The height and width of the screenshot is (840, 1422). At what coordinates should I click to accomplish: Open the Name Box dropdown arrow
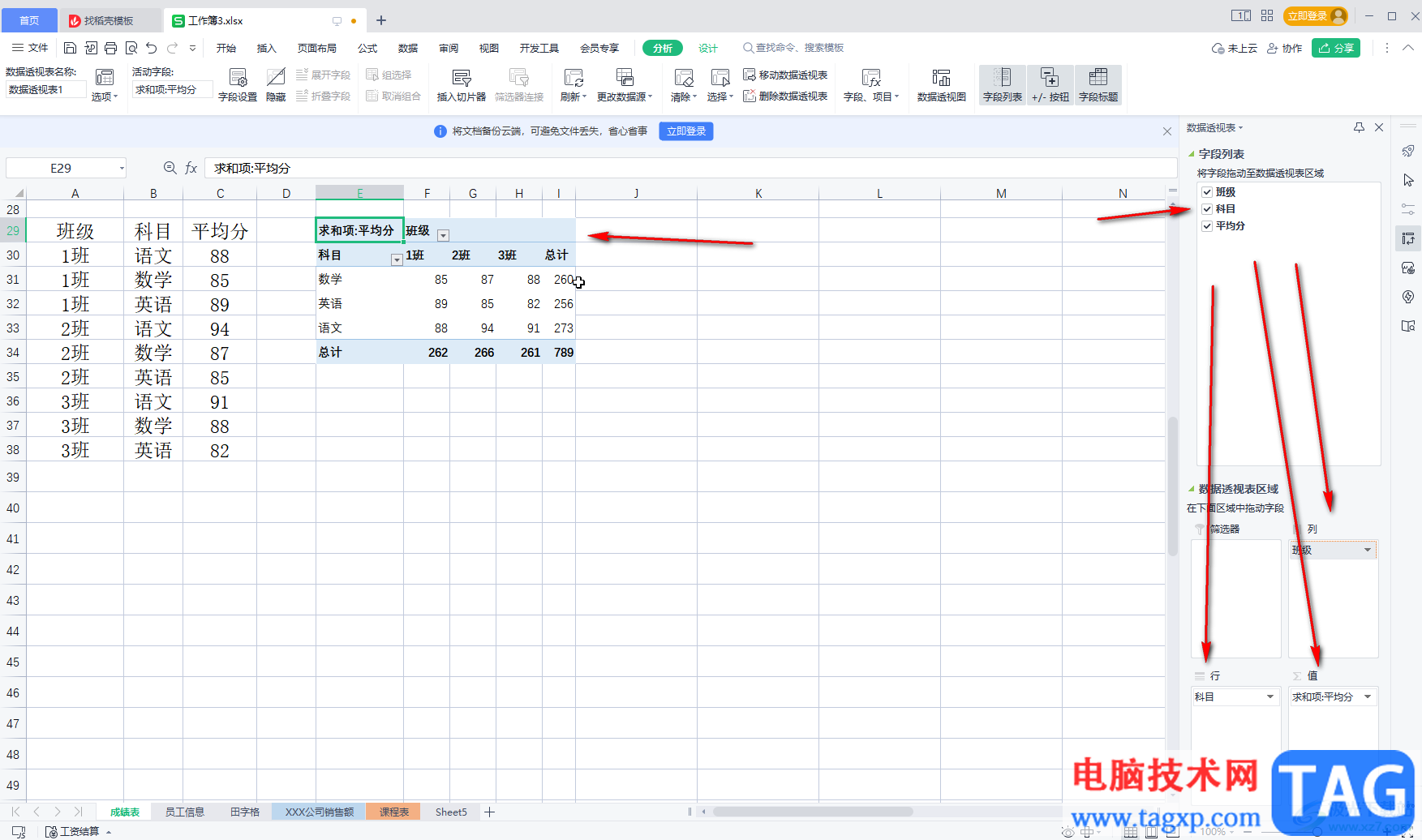[x=122, y=168]
